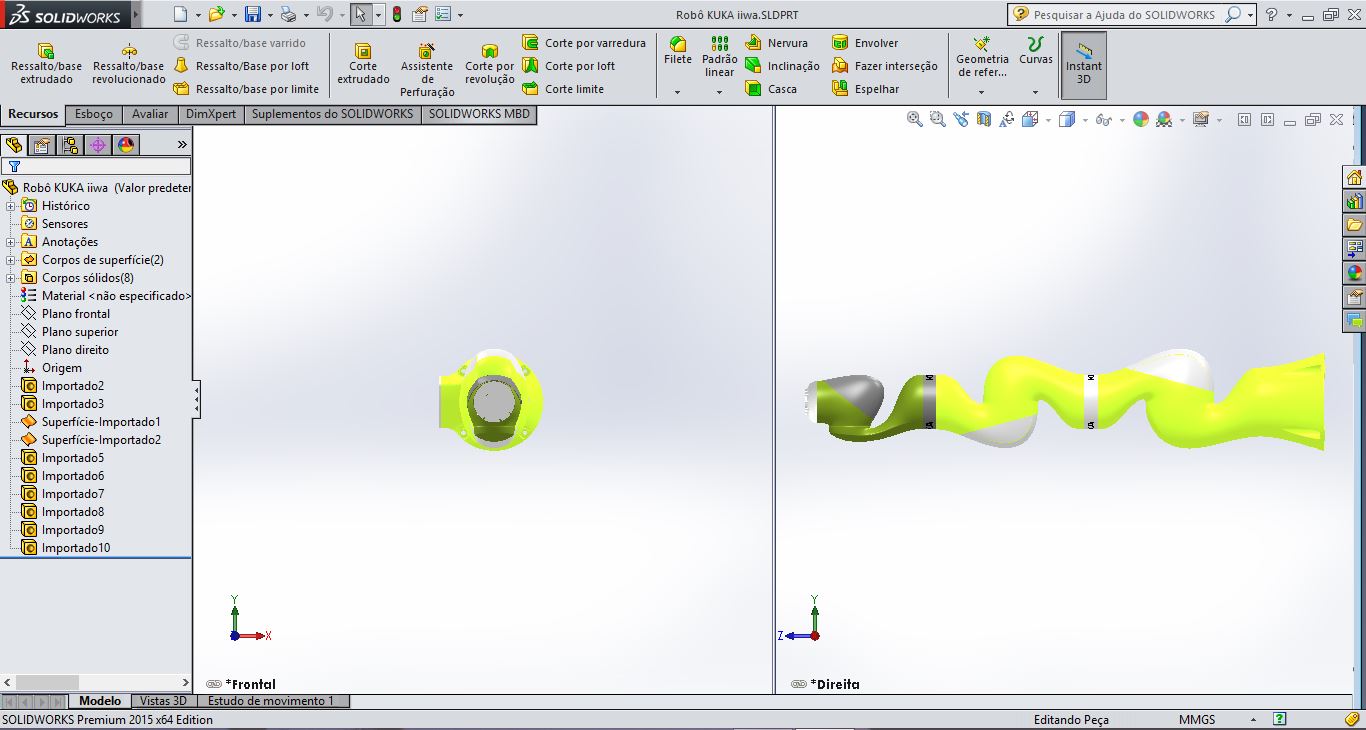Click the Edit Appearance color ball icon
Image resolution: width=1366 pixels, height=730 pixels.
click(x=1141, y=119)
